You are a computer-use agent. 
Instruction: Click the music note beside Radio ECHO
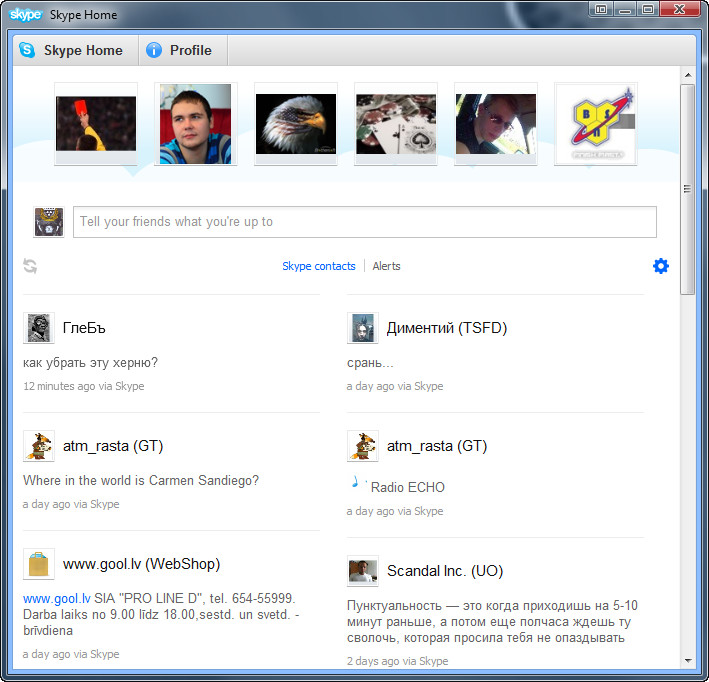(x=356, y=482)
